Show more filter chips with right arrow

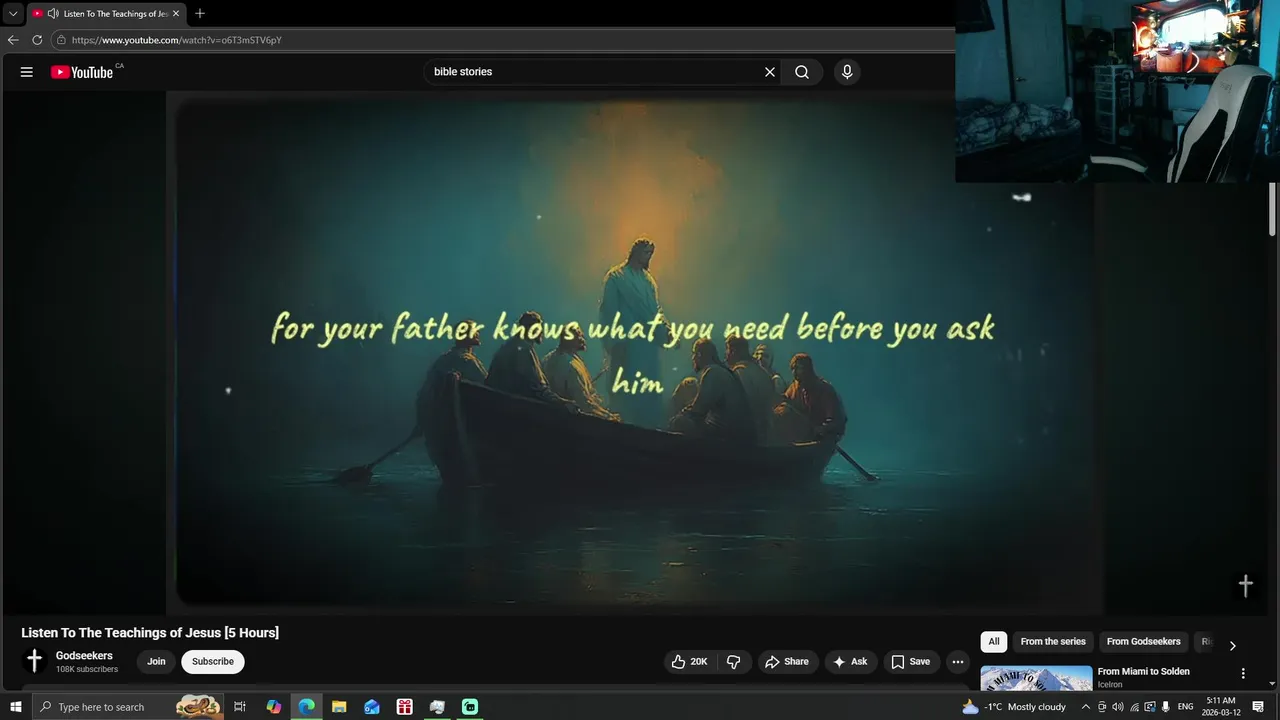point(1232,646)
